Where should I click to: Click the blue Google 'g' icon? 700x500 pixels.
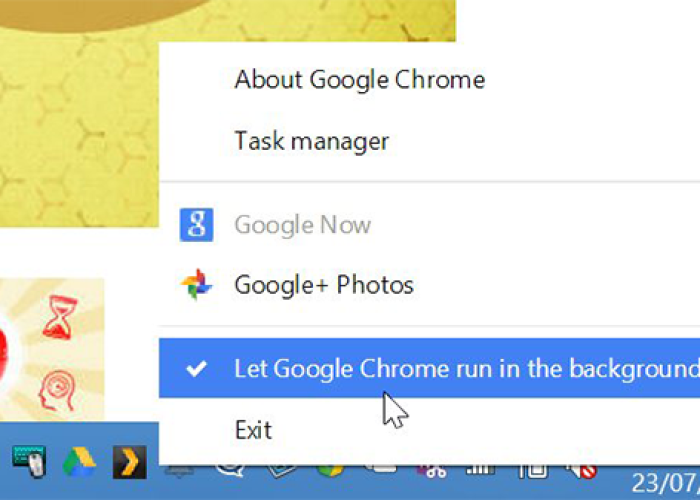pos(196,225)
